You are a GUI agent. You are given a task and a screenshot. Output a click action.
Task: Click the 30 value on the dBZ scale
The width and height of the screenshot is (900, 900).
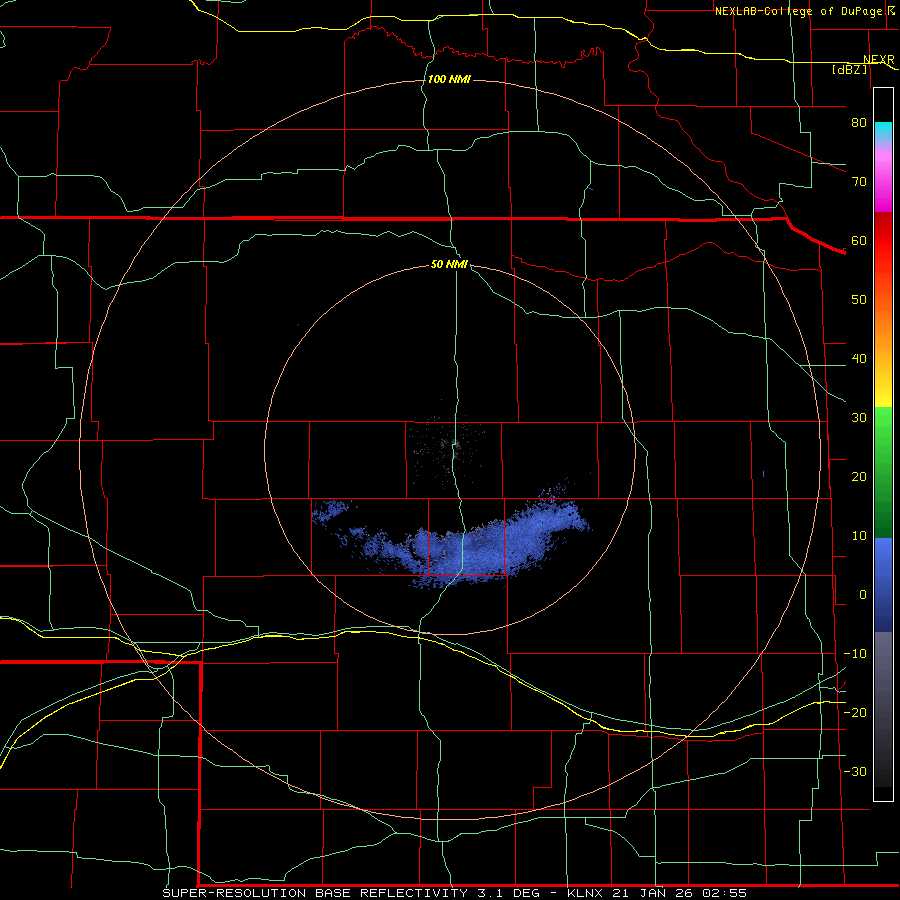click(859, 418)
